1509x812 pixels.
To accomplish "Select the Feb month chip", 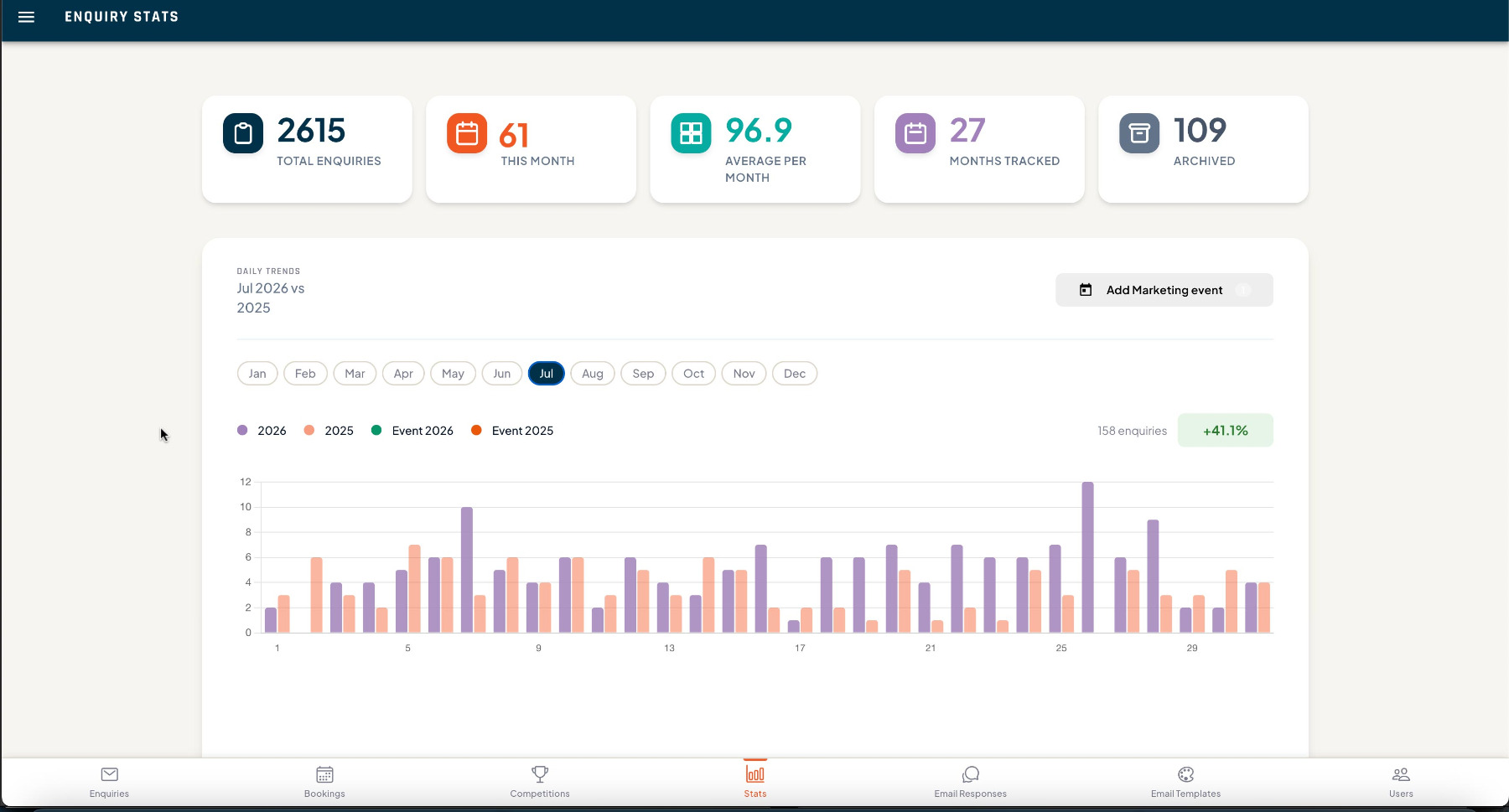I will pos(305,374).
